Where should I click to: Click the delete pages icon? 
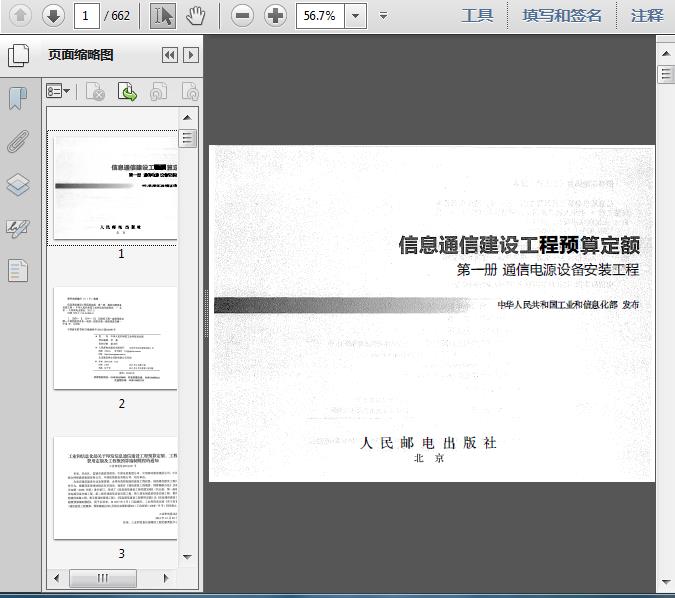[96, 92]
